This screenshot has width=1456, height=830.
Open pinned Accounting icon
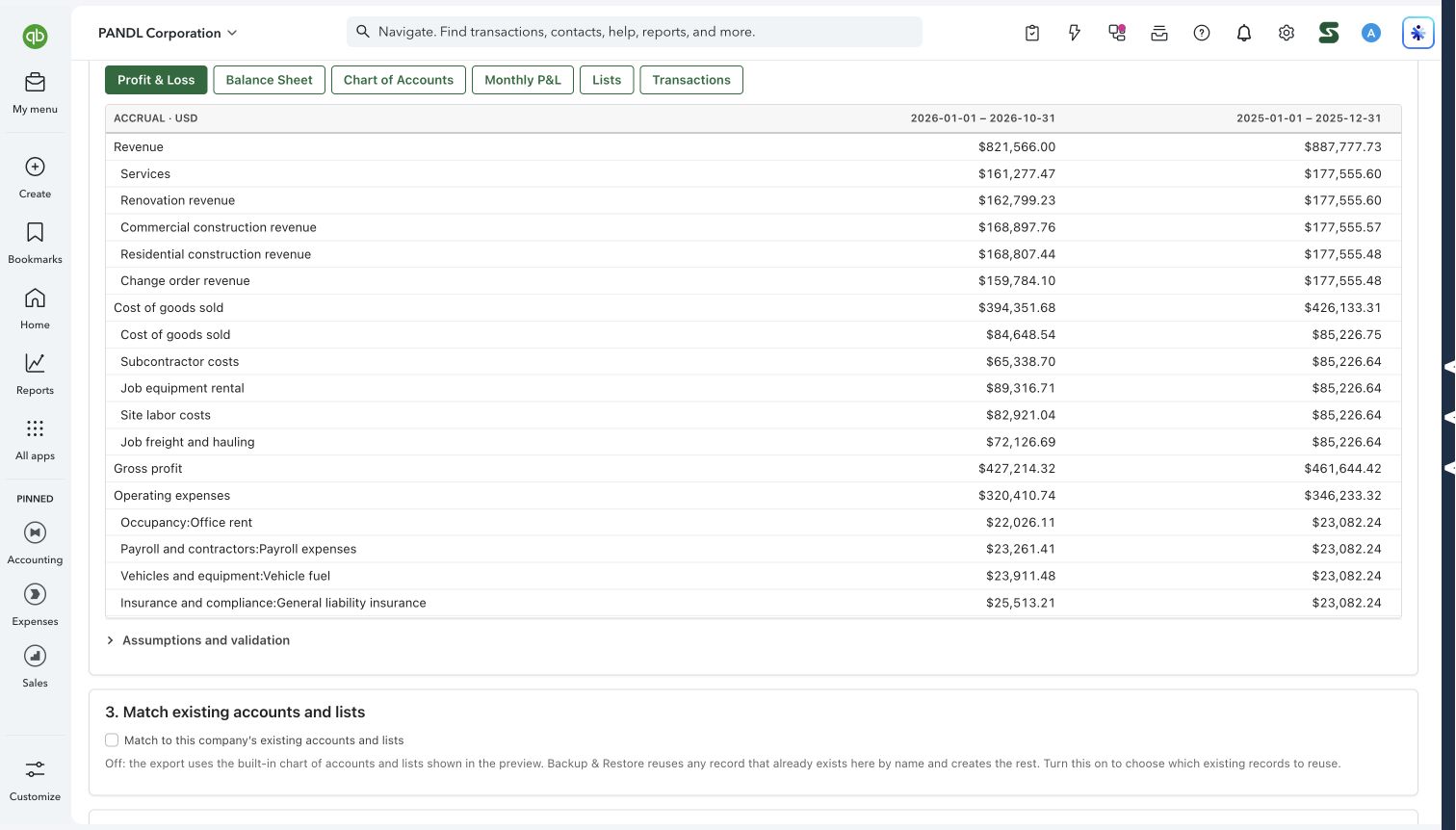click(35, 532)
